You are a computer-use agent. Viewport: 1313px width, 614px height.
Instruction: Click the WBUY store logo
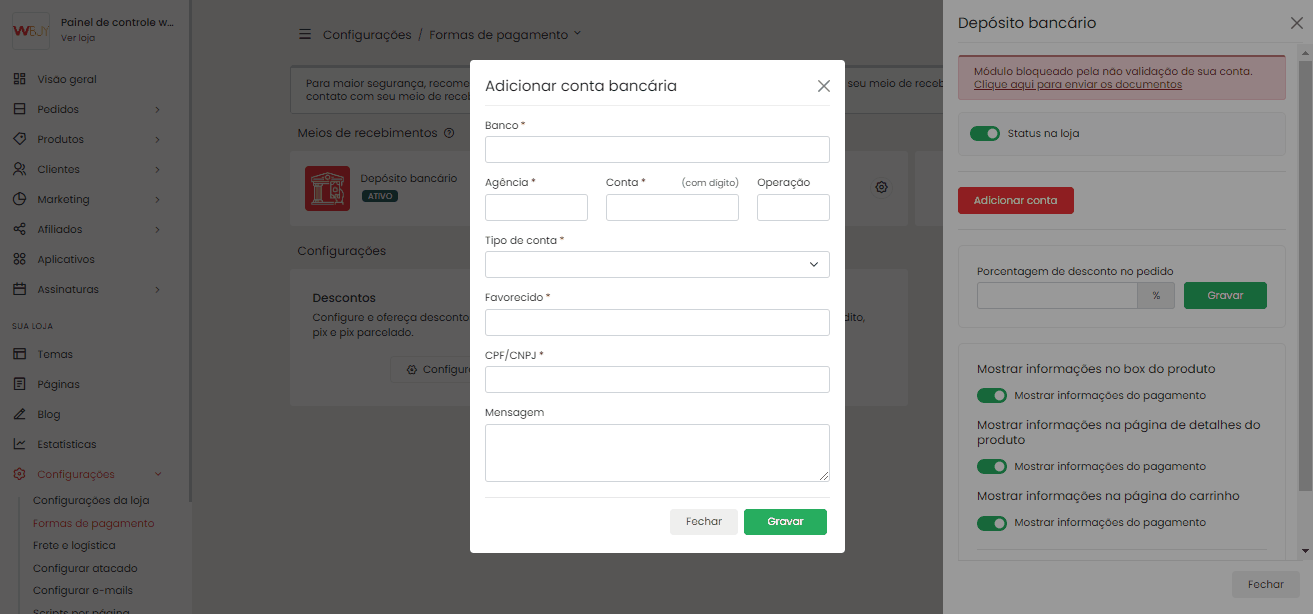31,30
